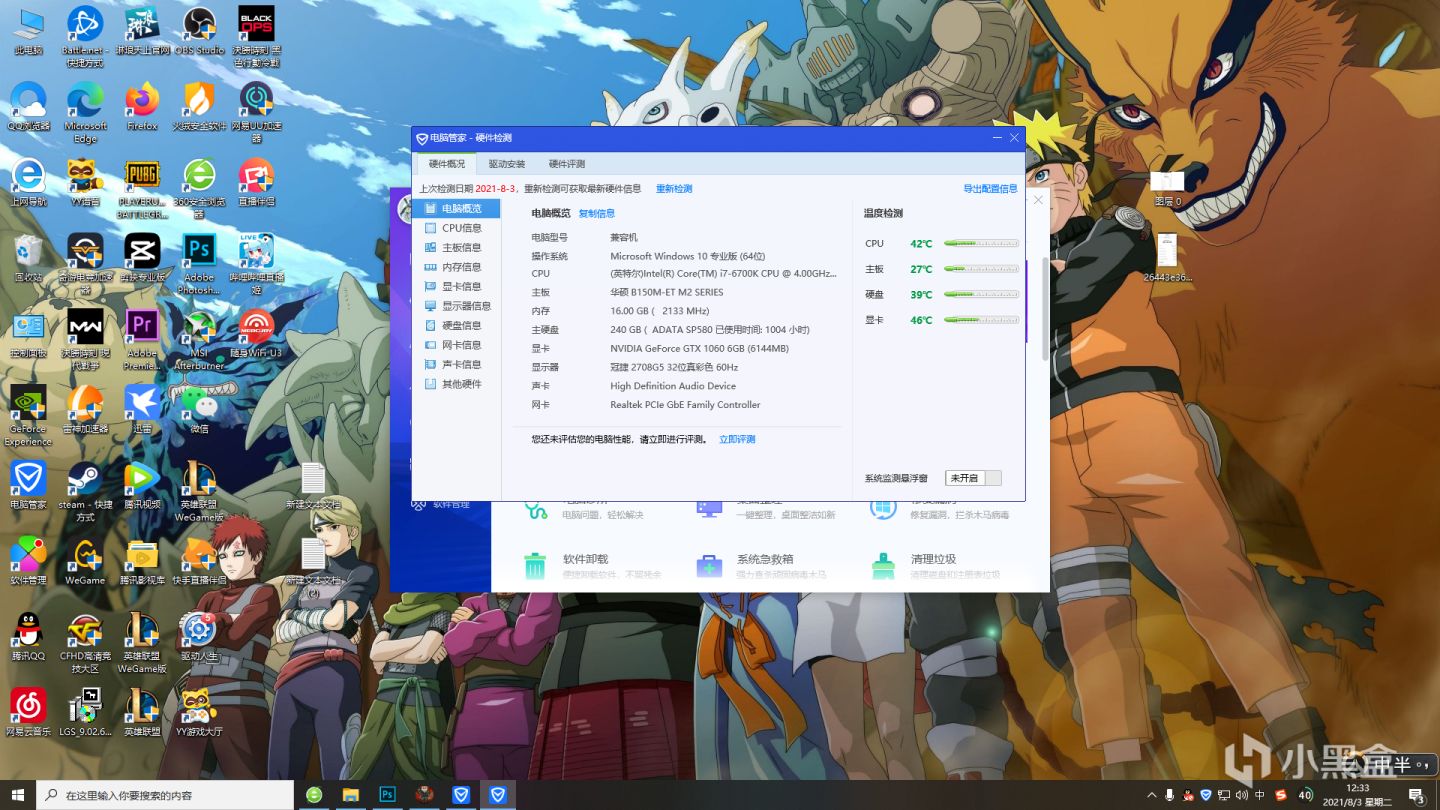This screenshot has height=810, width=1440.
Task: Select the Microsoft Edge desktop icon
Action: (85, 113)
